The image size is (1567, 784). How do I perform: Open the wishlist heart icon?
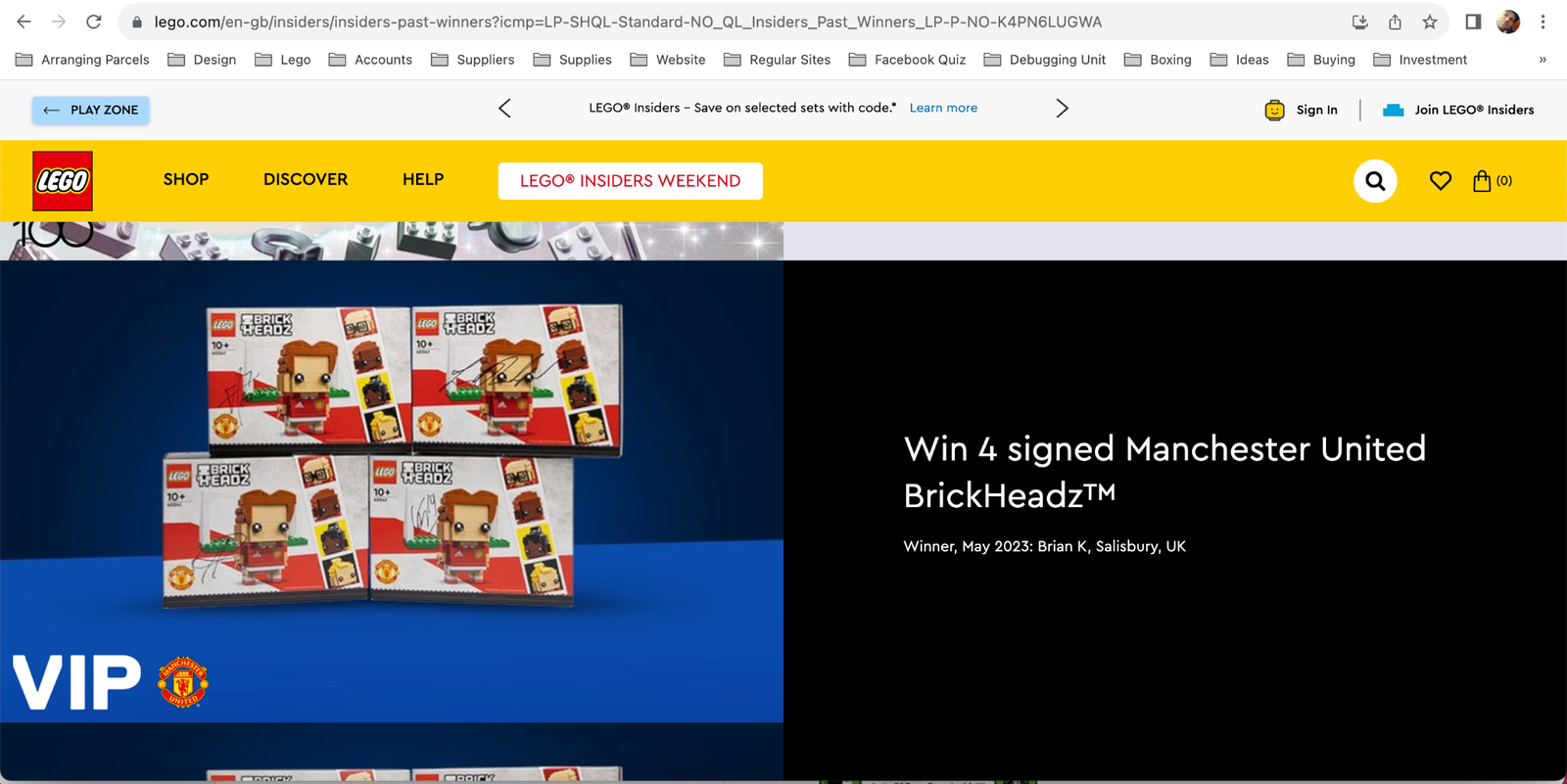[1440, 181]
